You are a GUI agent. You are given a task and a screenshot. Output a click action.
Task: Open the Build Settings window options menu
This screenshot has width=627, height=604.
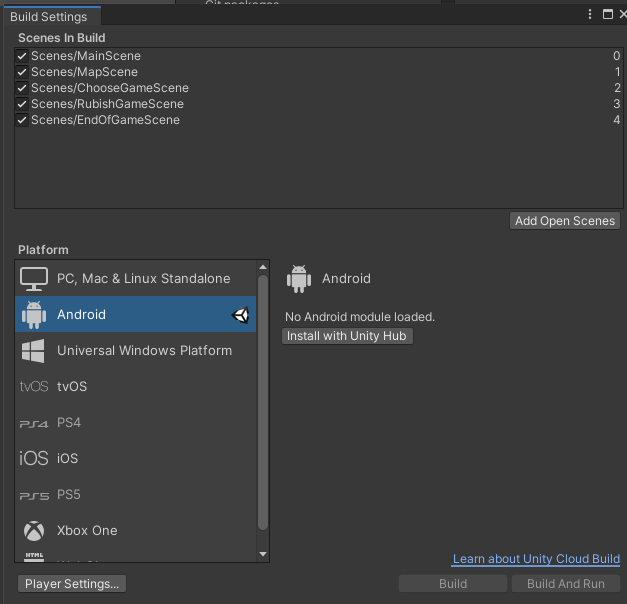590,14
